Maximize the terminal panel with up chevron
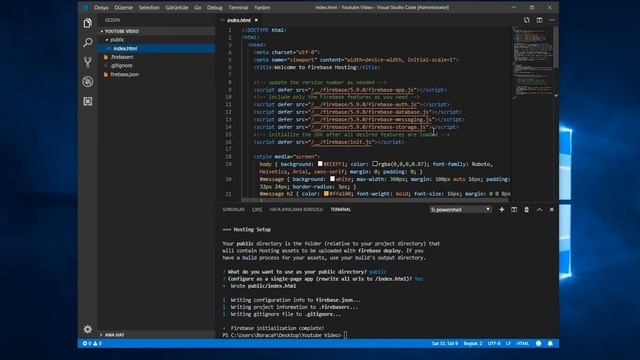The width and height of the screenshot is (640, 360). (x=539, y=209)
